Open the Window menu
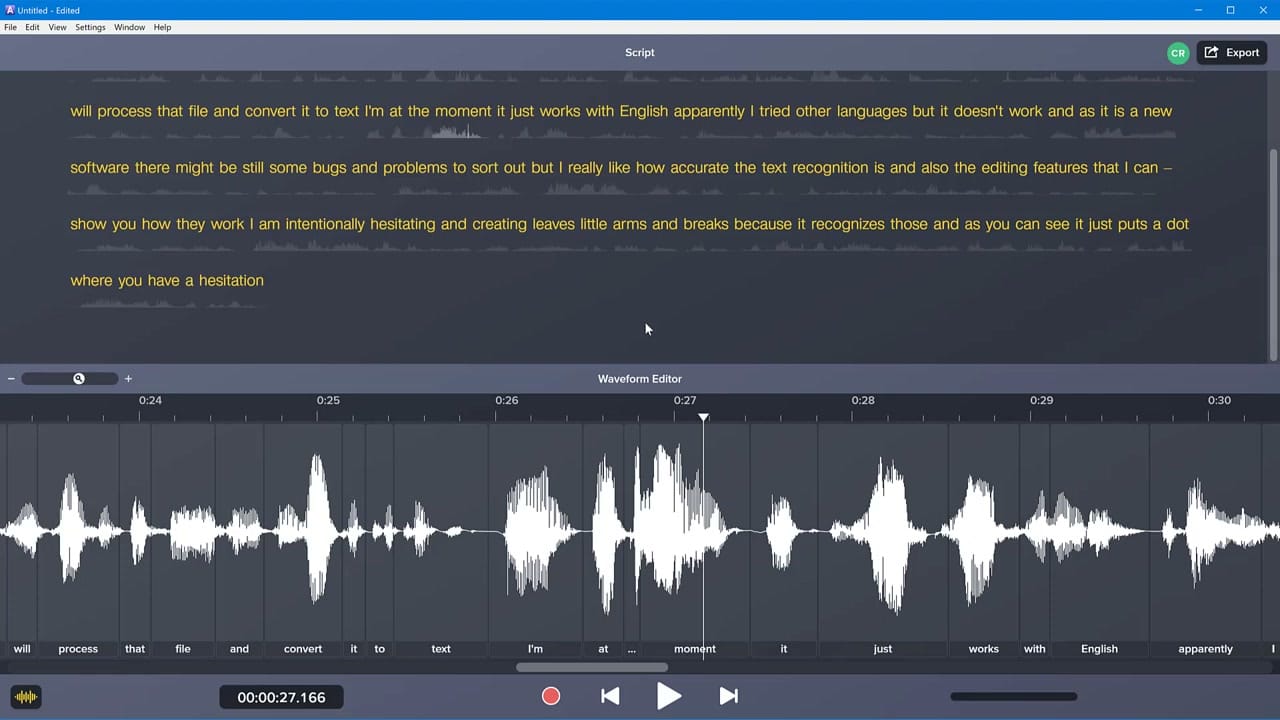Viewport: 1280px width, 720px height. point(129,27)
